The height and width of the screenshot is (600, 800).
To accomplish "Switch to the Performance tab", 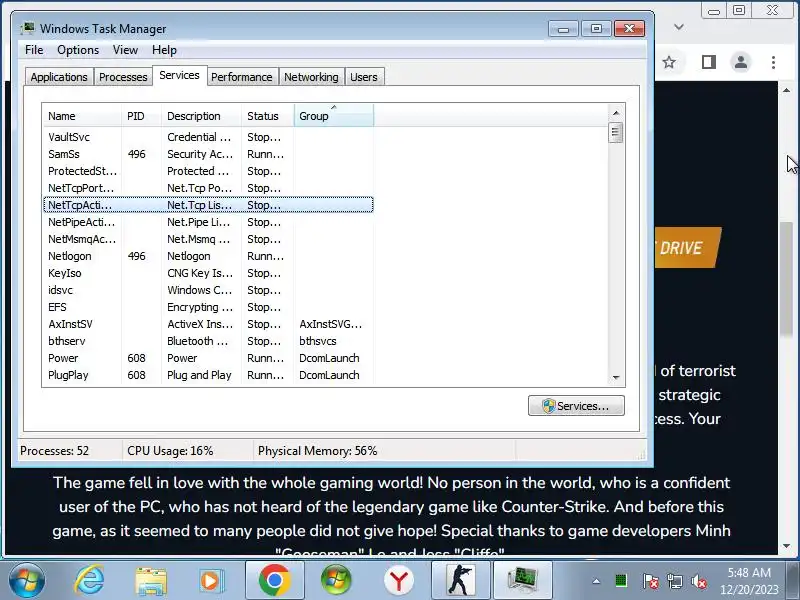I will coord(242,77).
